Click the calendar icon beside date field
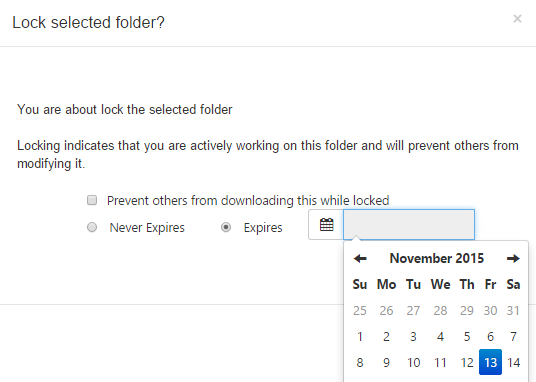Viewport: 536px width, 382px height. (x=326, y=225)
